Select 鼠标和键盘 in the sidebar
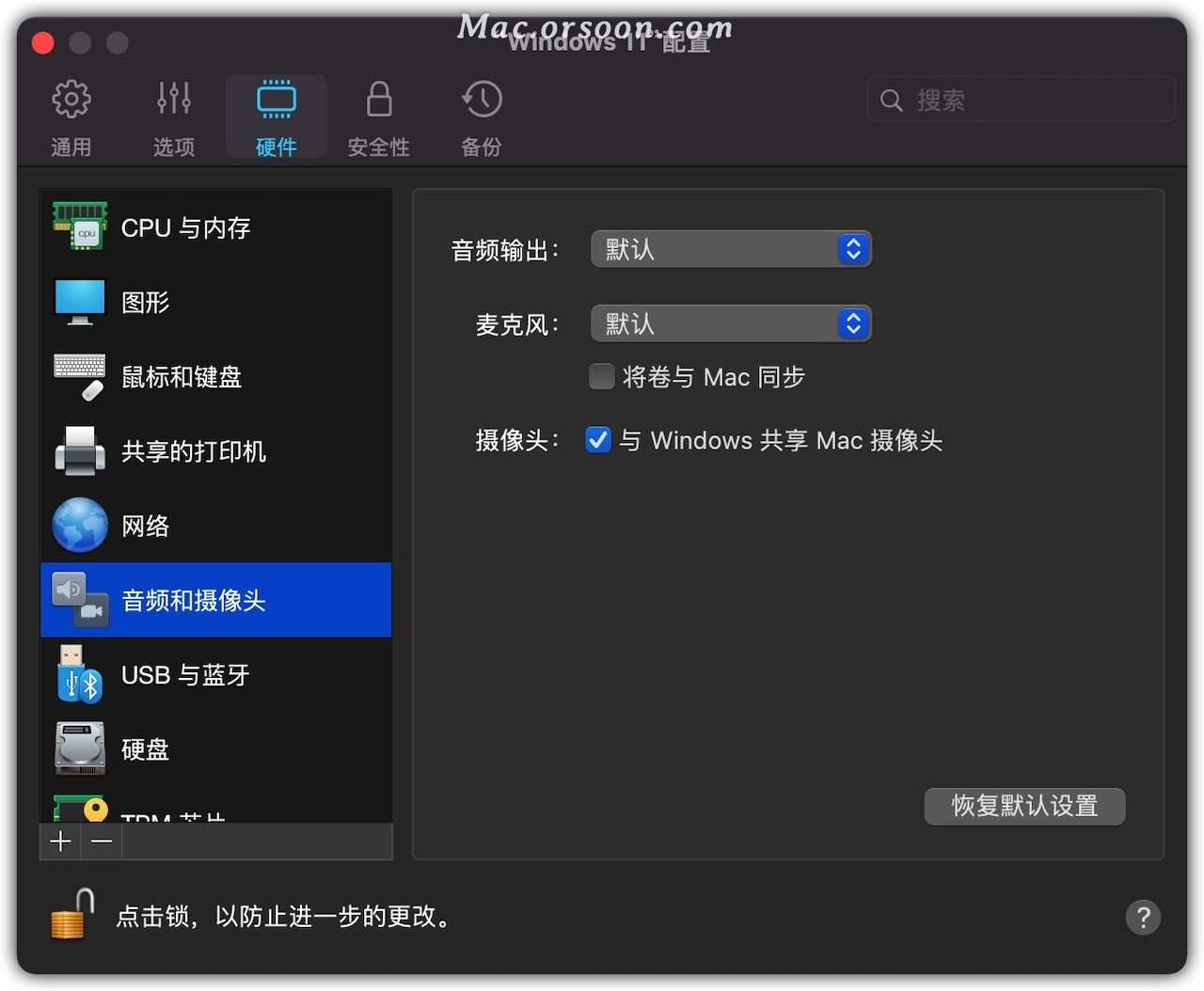 pos(216,376)
